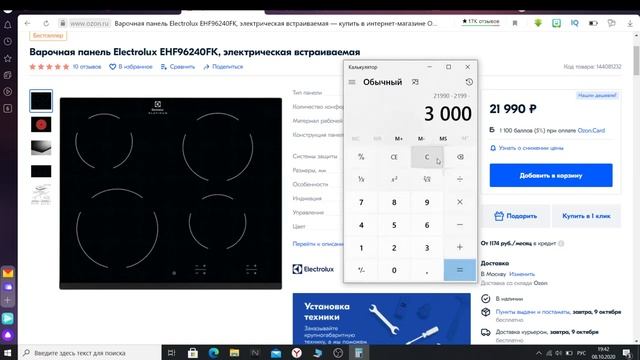Click the M- memory subtract key
The width and height of the screenshot is (640, 360).
[x=421, y=139]
